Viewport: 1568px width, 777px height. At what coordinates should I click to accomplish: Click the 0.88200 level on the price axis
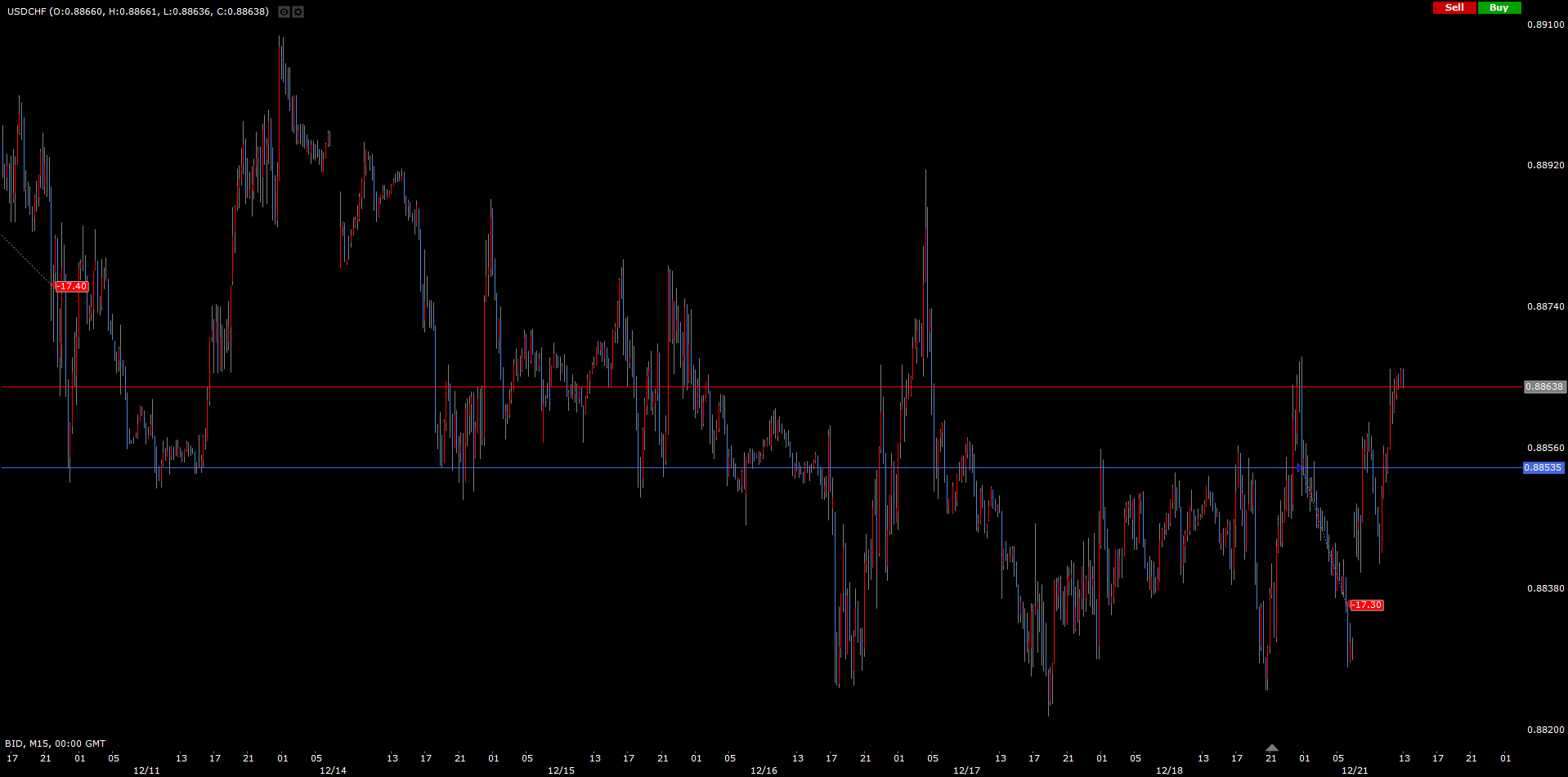pos(1545,730)
